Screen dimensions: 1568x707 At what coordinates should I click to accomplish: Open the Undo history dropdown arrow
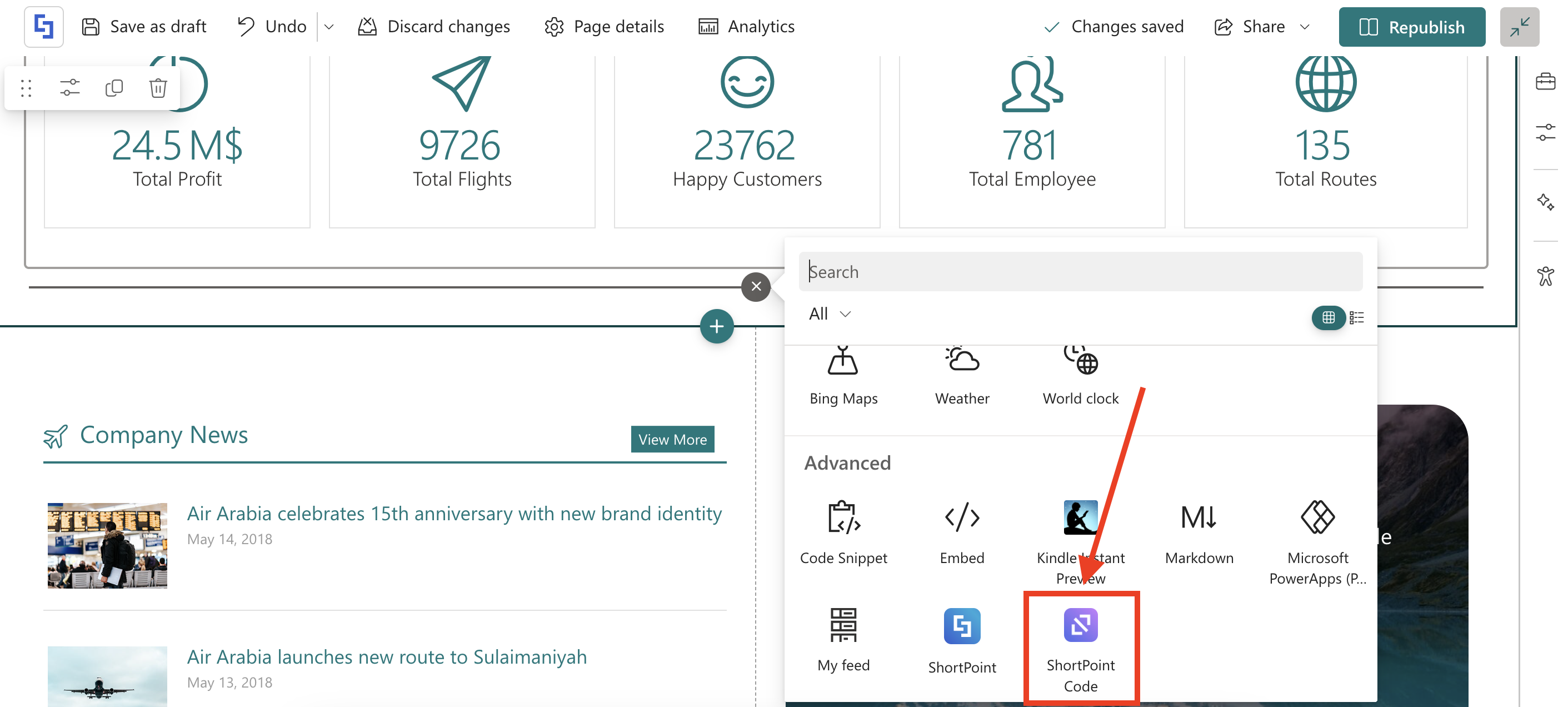pyautogui.click(x=329, y=27)
